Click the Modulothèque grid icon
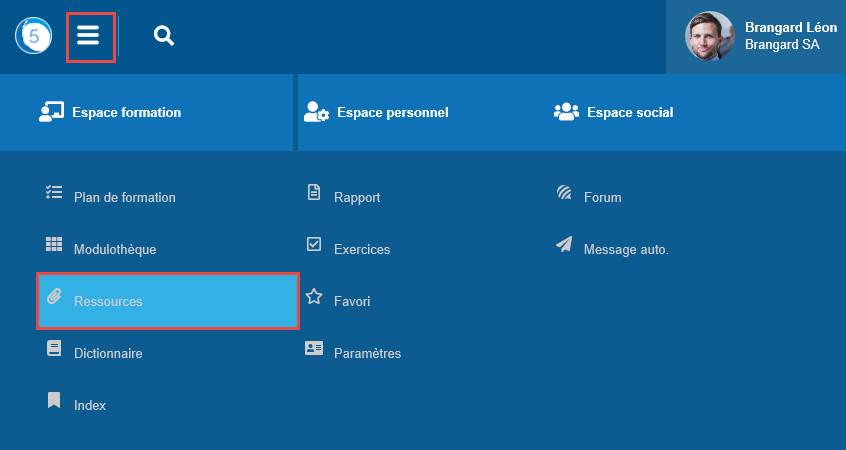This screenshot has width=846, height=450. 54,245
